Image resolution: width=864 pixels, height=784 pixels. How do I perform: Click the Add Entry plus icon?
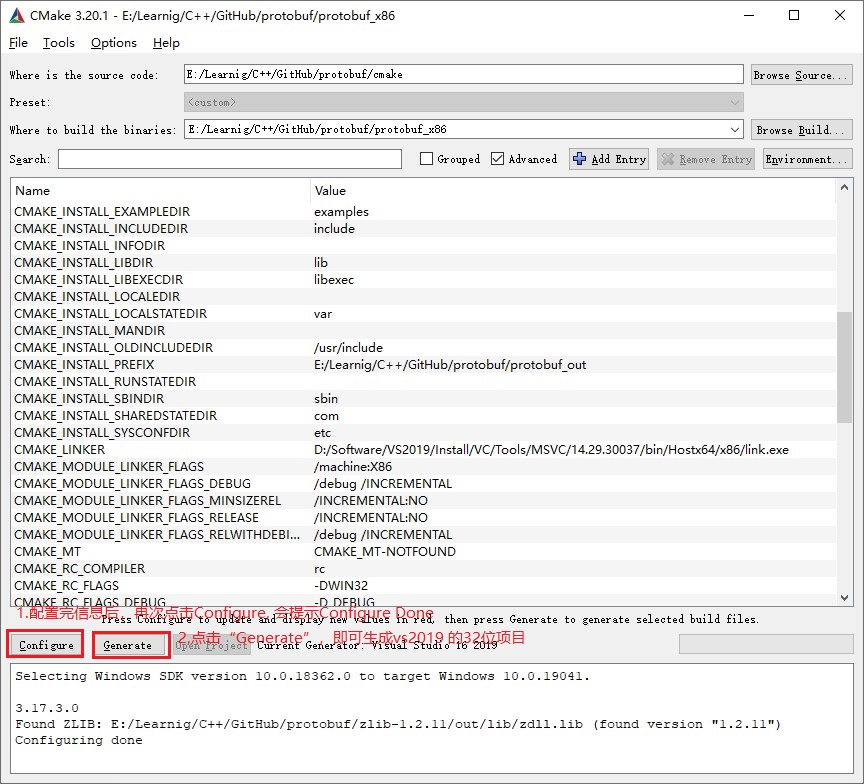(x=579, y=158)
